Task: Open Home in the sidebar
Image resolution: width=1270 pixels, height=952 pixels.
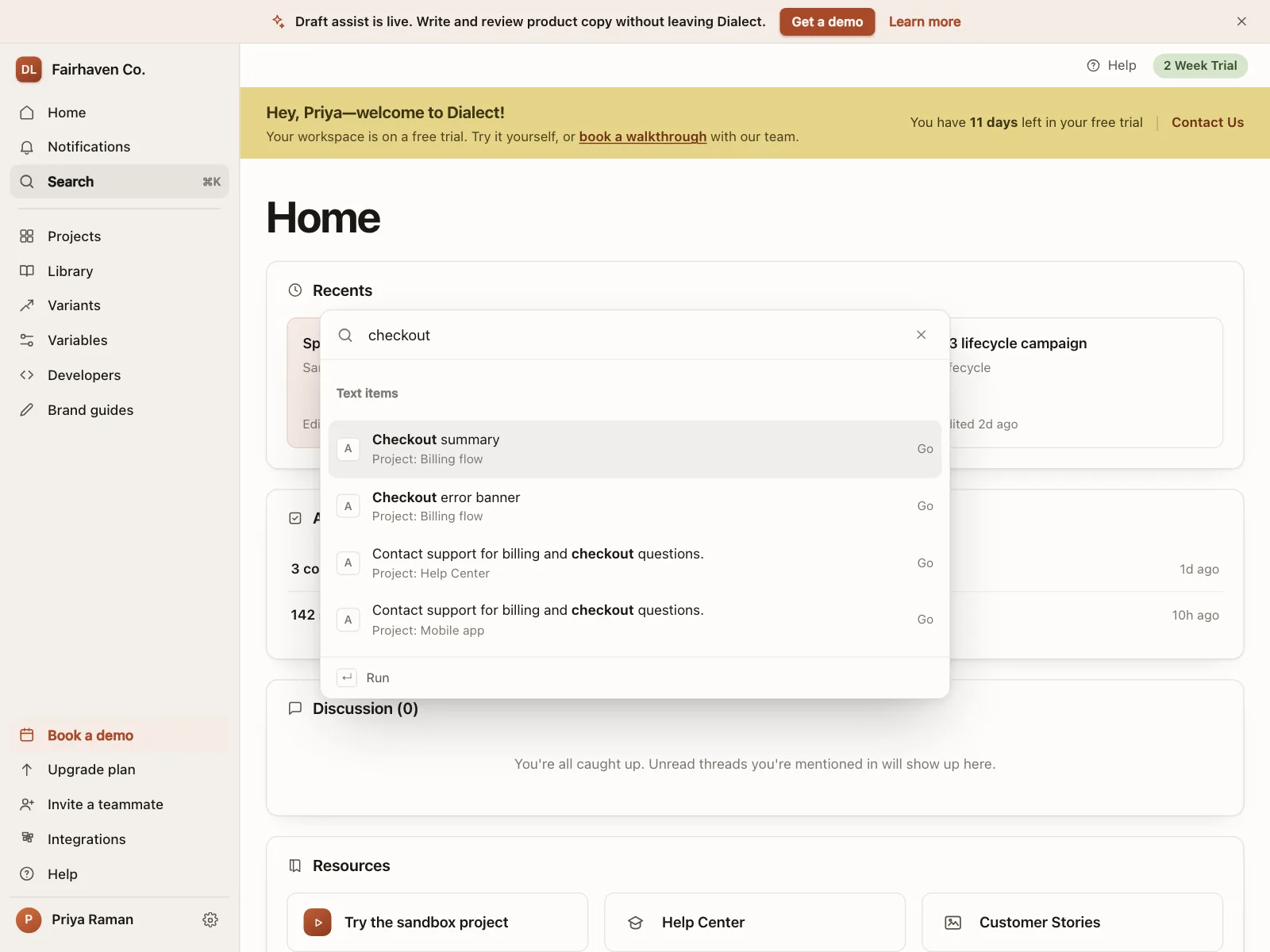Action: (x=119, y=113)
